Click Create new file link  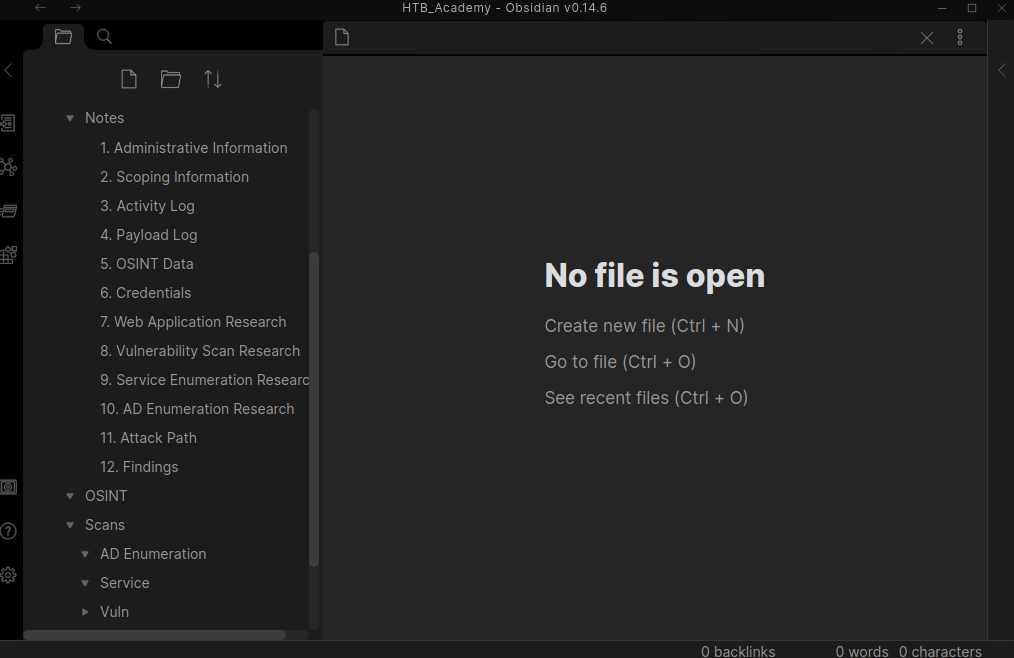click(644, 326)
